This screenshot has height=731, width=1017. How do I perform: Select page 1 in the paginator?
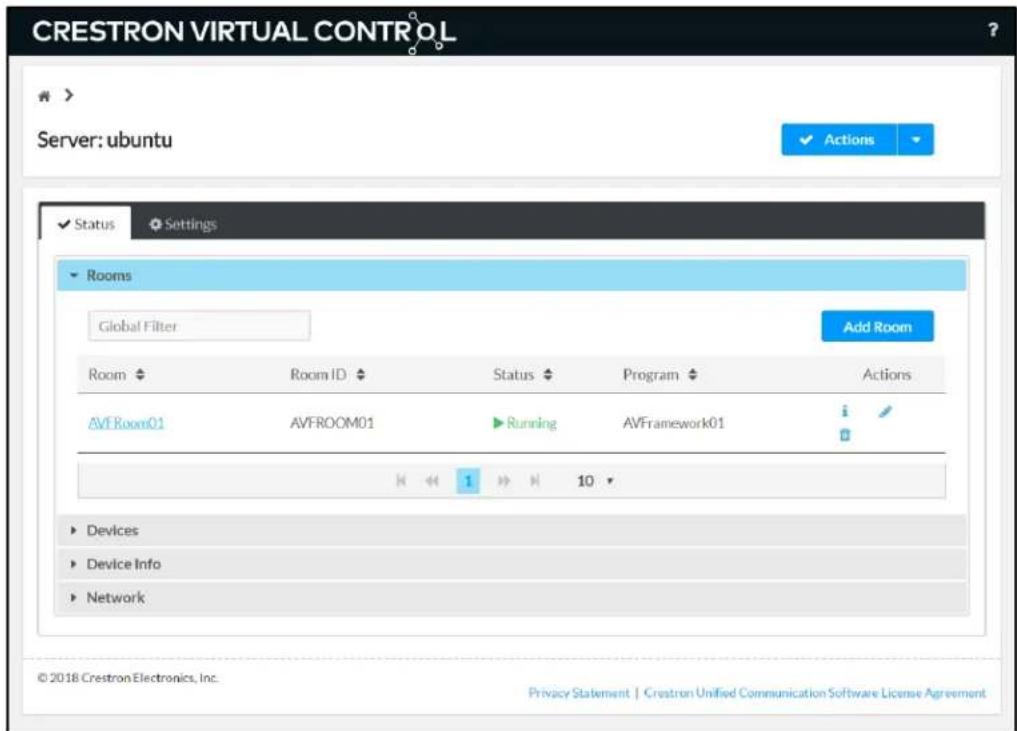(468, 481)
